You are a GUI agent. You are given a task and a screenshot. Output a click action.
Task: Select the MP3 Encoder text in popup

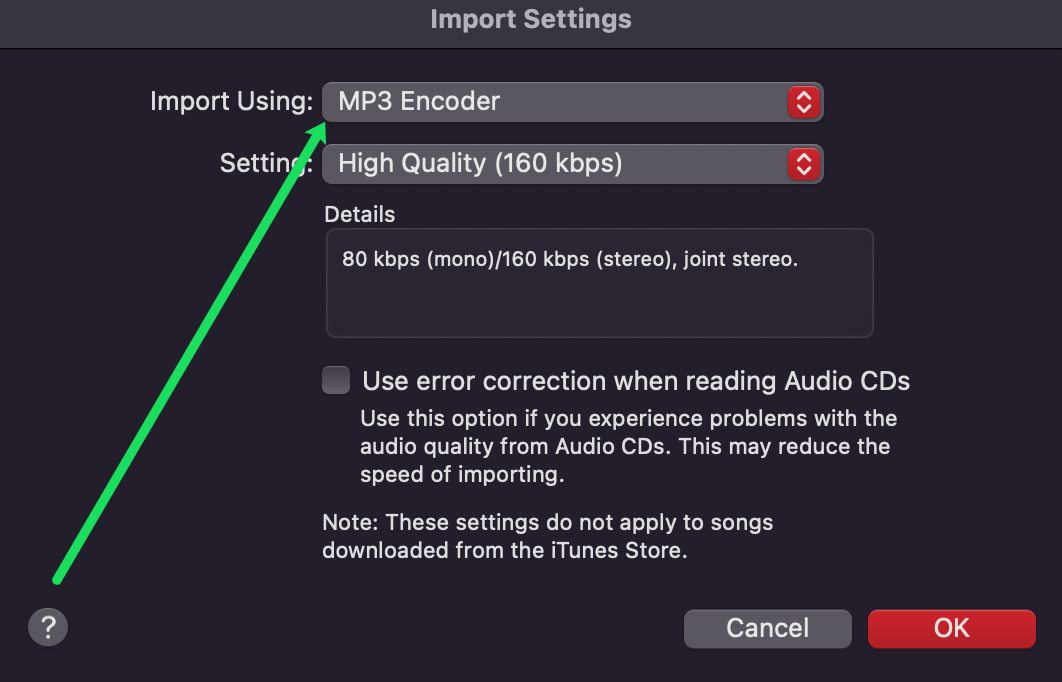coord(419,101)
